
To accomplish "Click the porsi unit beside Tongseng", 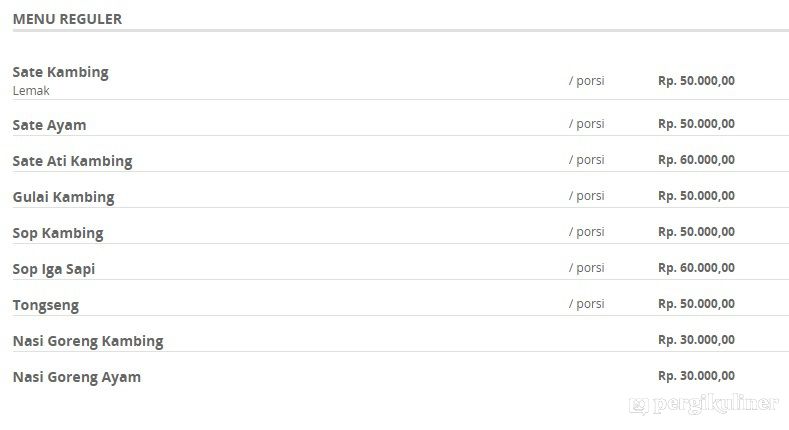I will (587, 304).
